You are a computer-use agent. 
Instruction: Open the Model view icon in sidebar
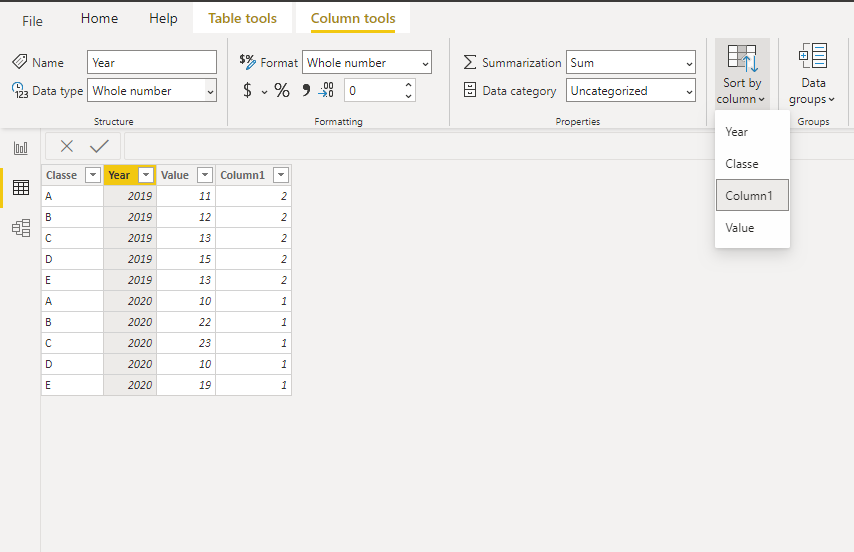pyautogui.click(x=21, y=228)
